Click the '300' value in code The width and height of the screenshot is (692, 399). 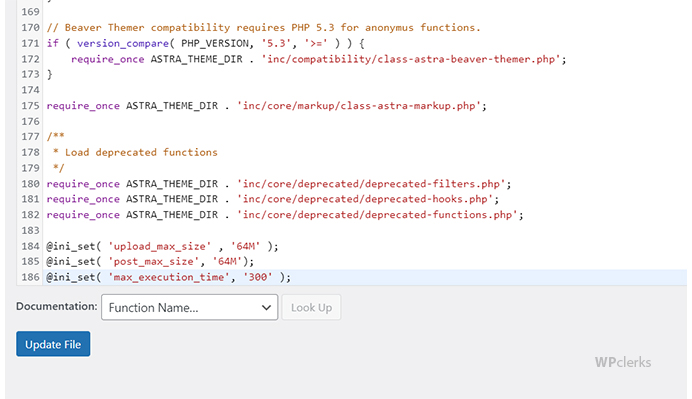[258, 277]
